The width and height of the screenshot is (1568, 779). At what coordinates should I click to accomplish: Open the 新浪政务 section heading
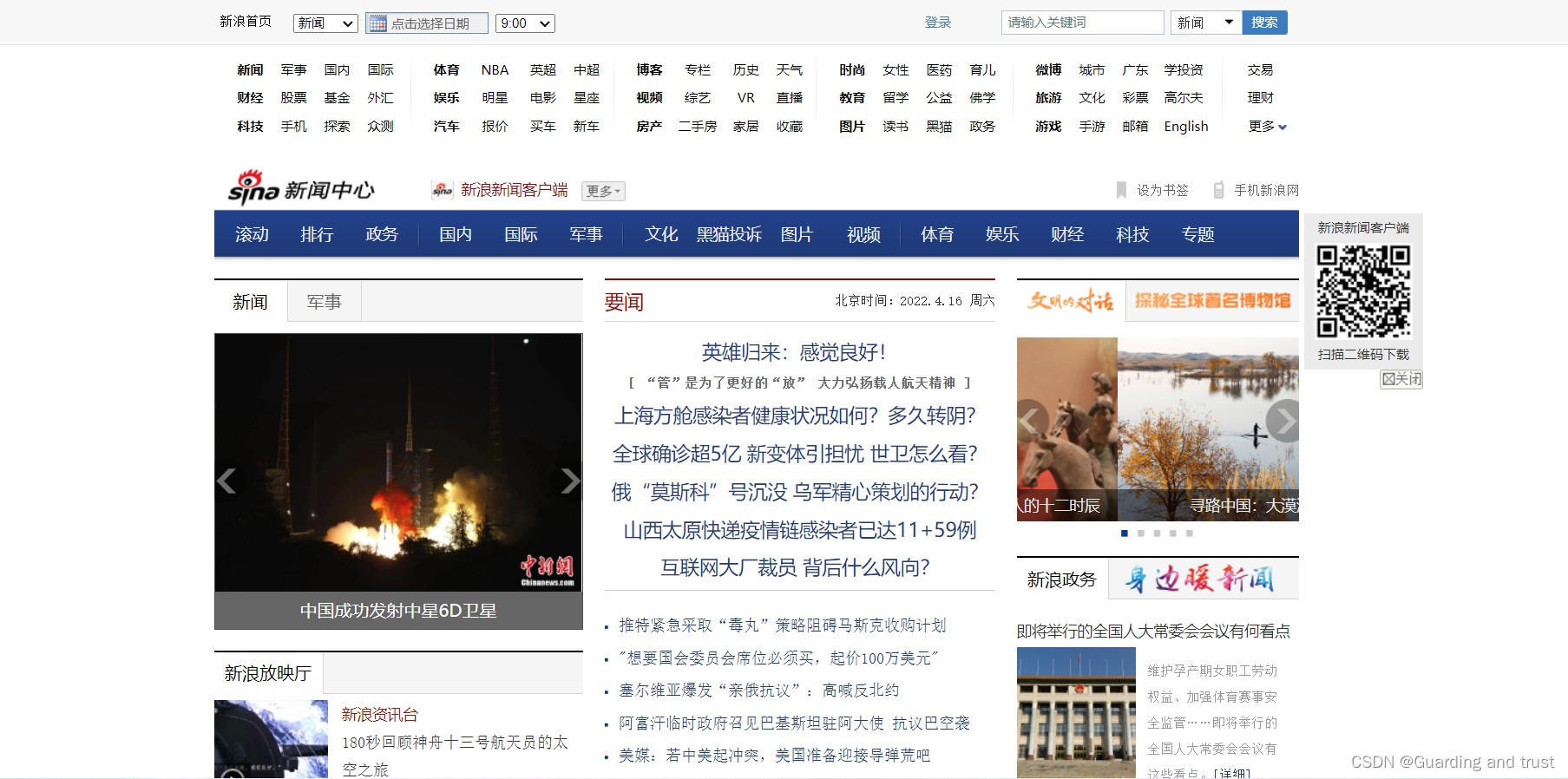(x=1062, y=579)
